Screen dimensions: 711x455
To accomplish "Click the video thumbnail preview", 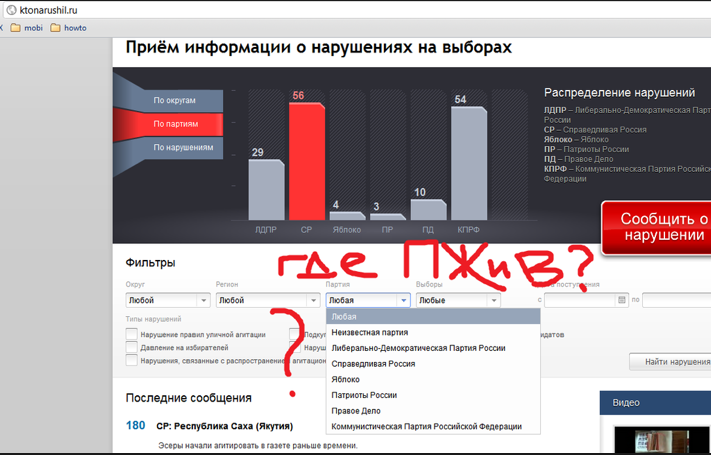I will (x=660, y=440).
